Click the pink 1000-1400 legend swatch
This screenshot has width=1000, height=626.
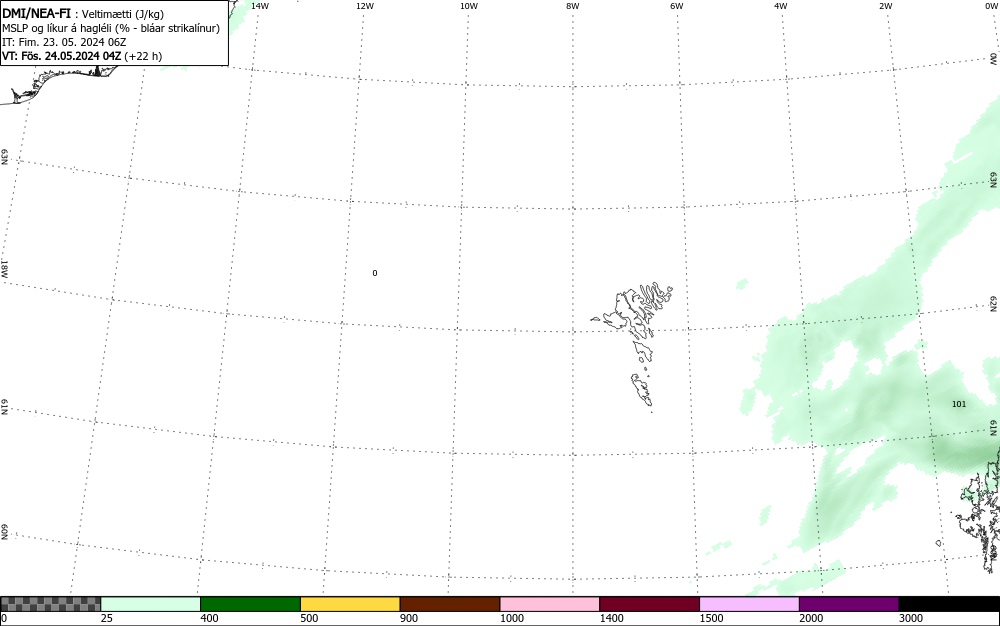(550, 604)
